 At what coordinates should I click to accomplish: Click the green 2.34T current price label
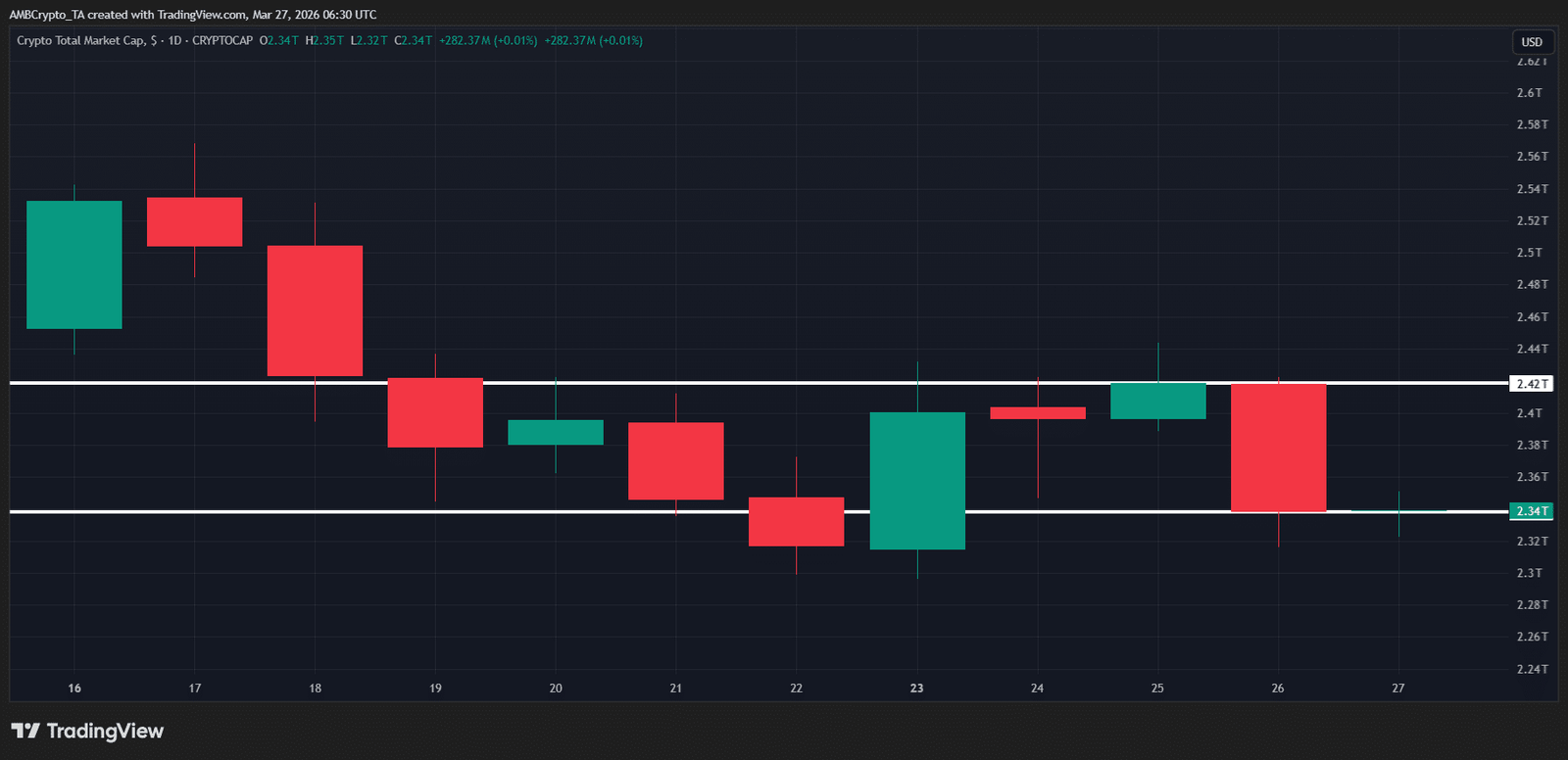tap(1531, 511)
